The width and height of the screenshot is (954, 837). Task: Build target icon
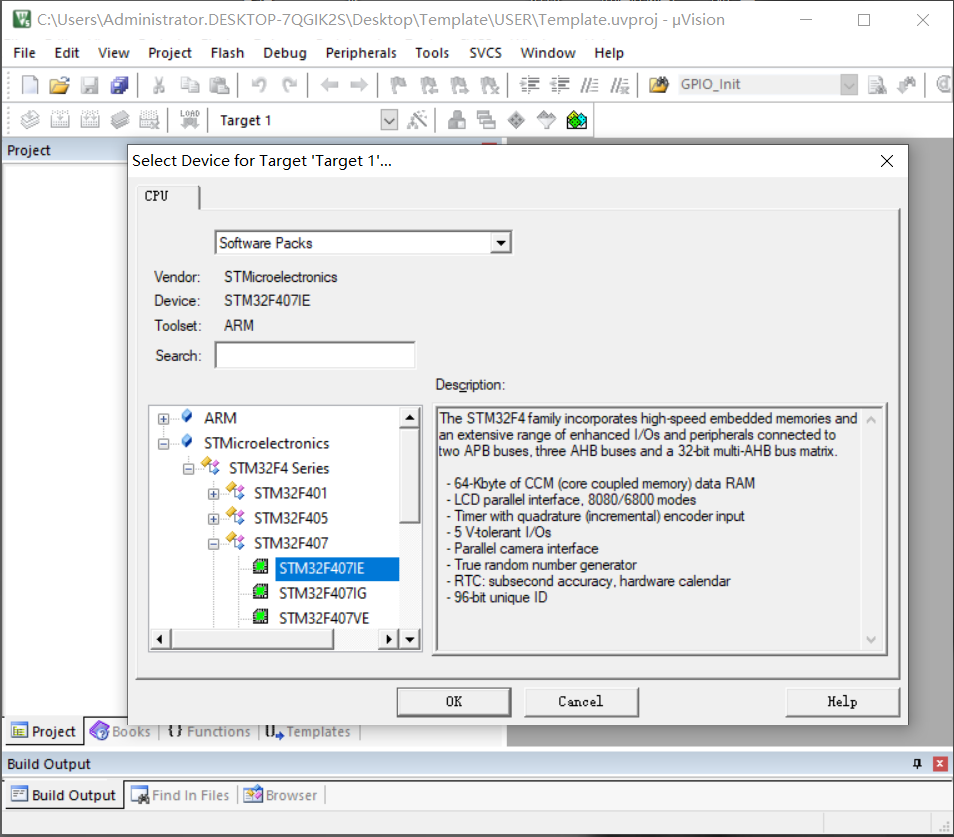click(60, 120)
